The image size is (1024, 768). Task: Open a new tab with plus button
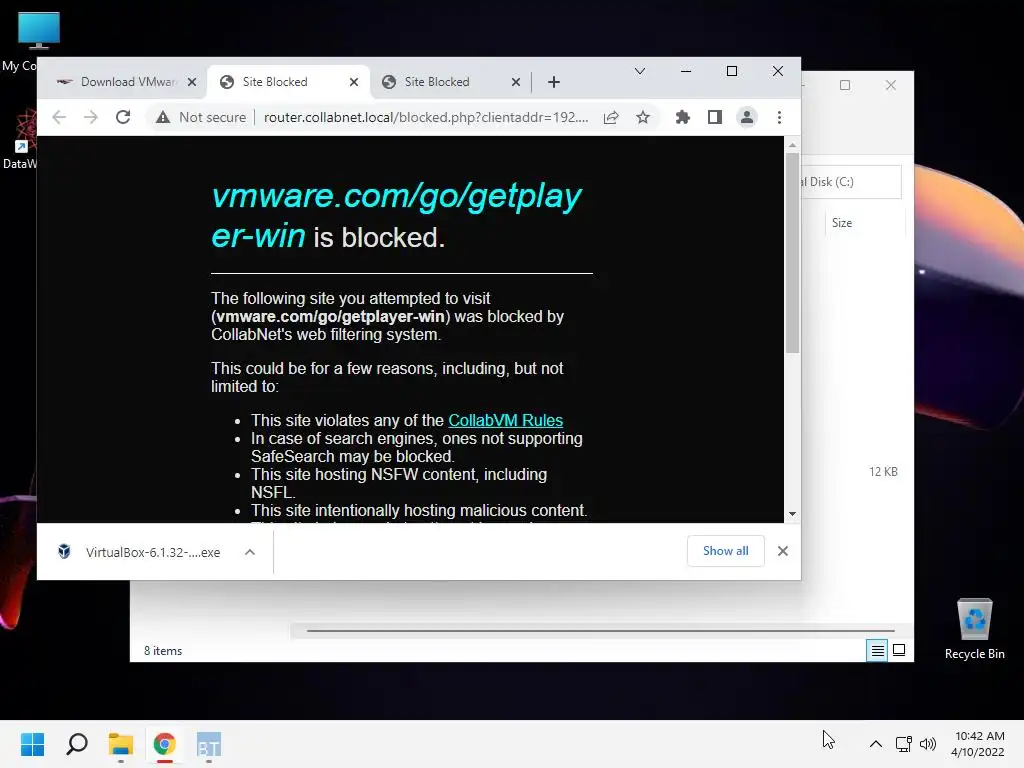554,82
